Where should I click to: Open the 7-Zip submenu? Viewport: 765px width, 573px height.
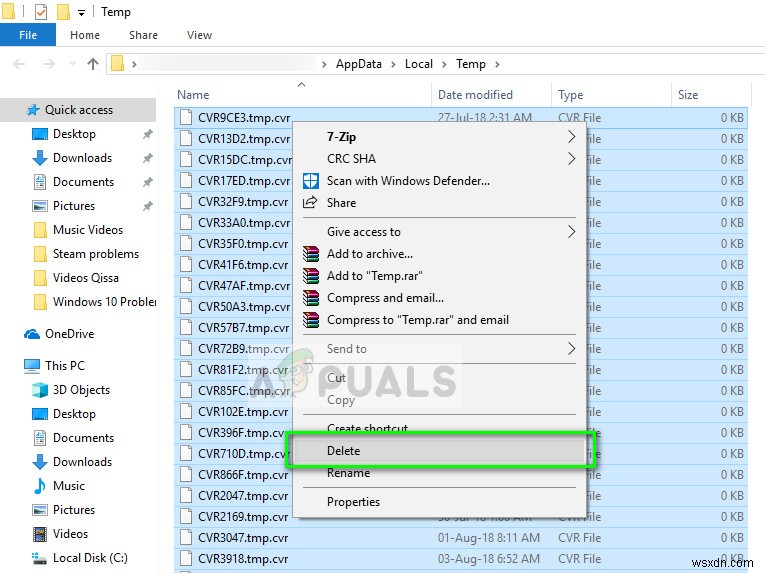439,137
